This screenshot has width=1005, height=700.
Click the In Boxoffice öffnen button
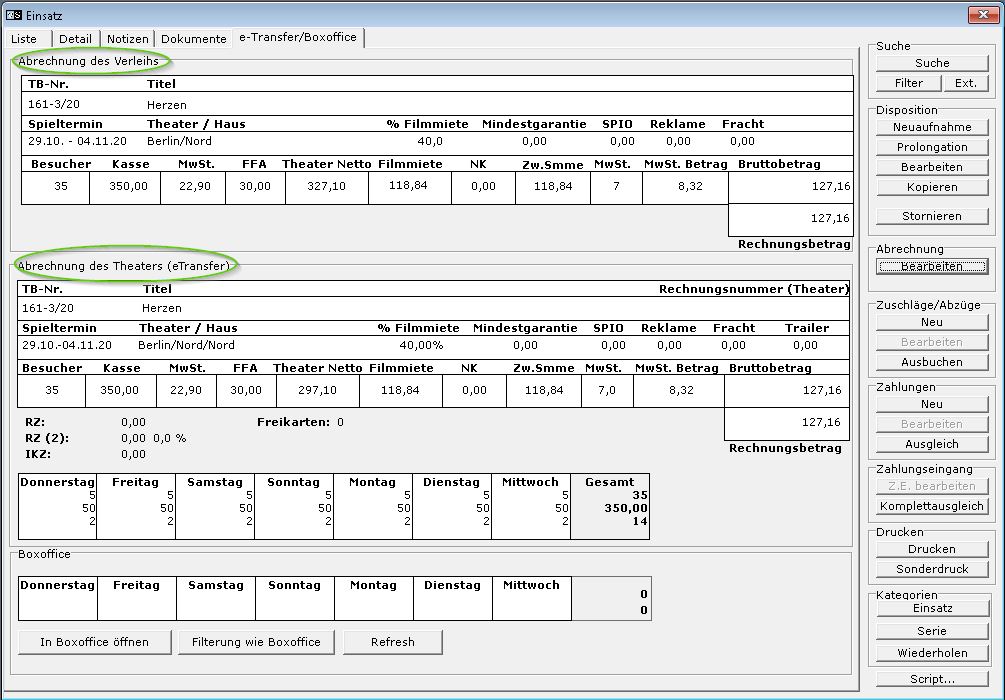94,642
